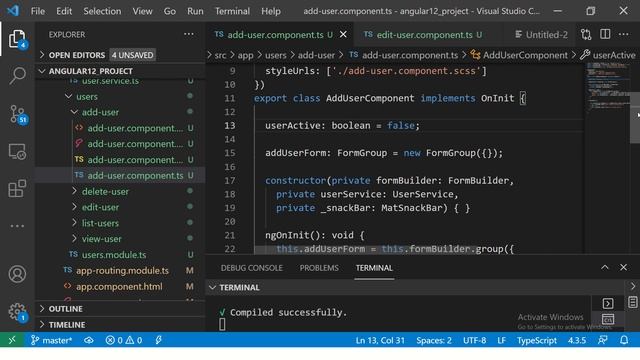Open the Go menu
The height and width of the screenshot is (360, 640).
point(169,11)
